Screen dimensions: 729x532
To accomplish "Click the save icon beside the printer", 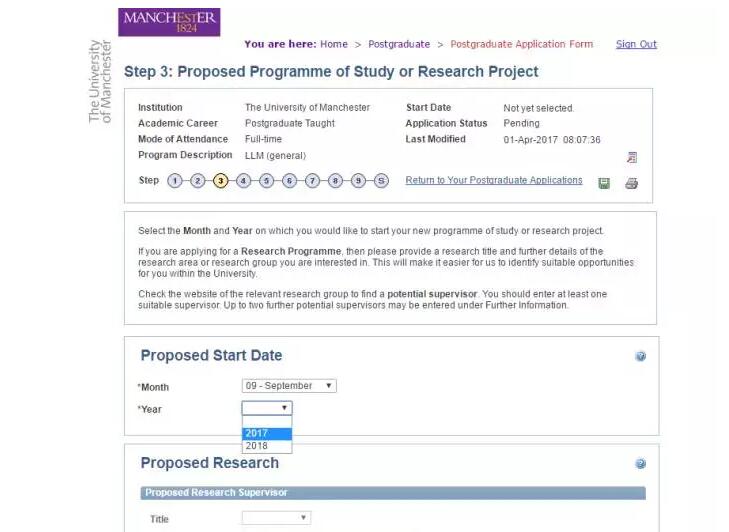I will click(x=604, y=183).
